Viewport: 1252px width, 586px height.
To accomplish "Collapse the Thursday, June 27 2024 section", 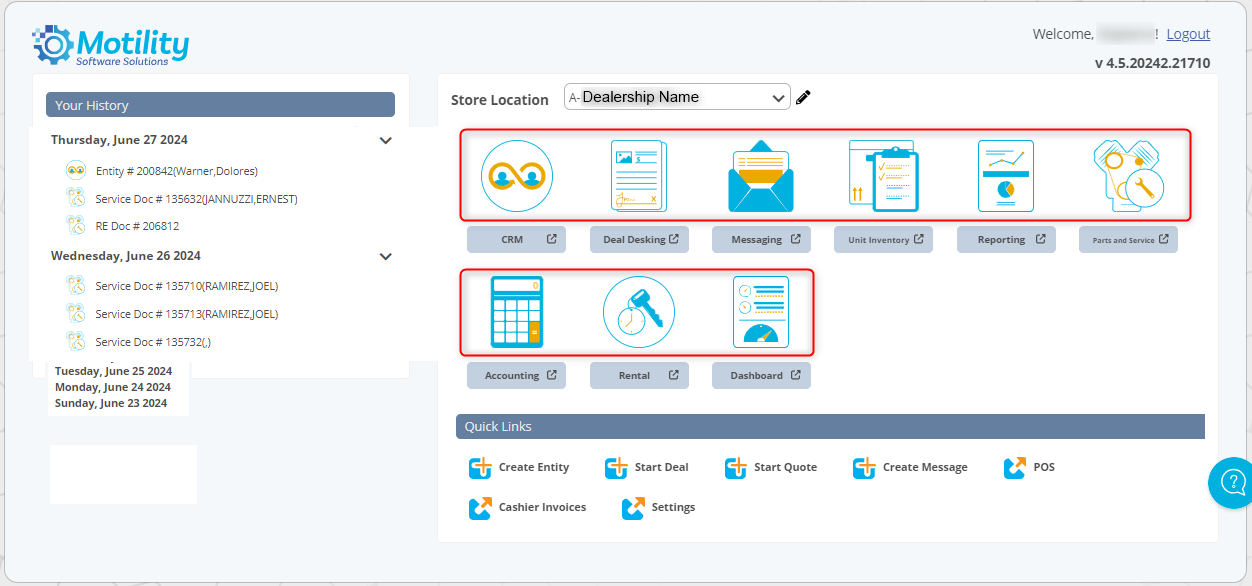I will pos(386,141).
